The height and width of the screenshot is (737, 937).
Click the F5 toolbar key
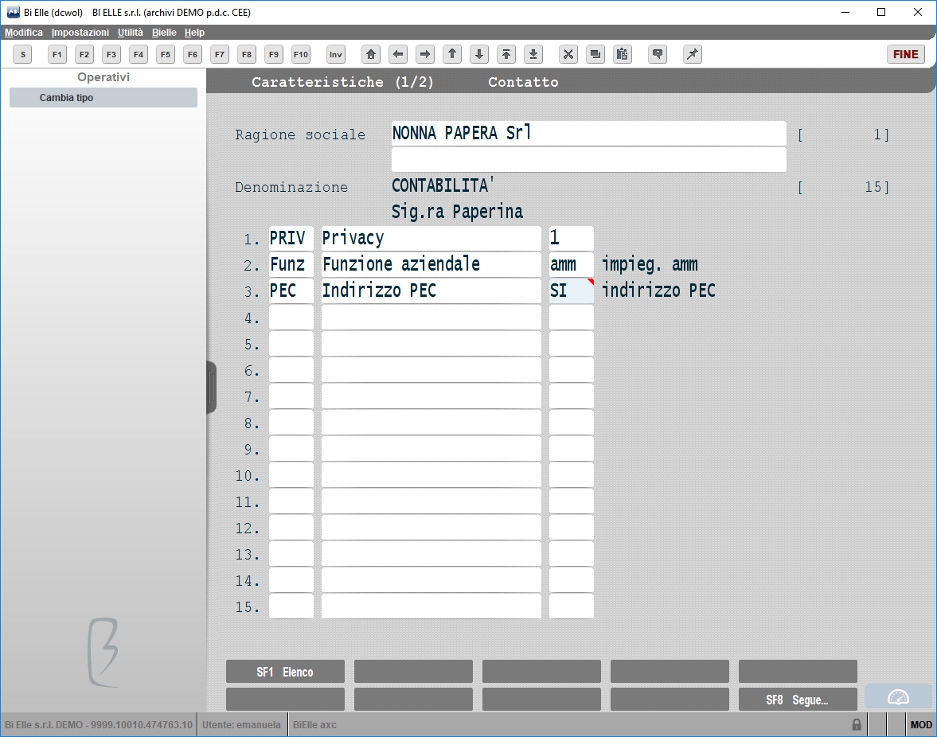(x=166, y=54)
